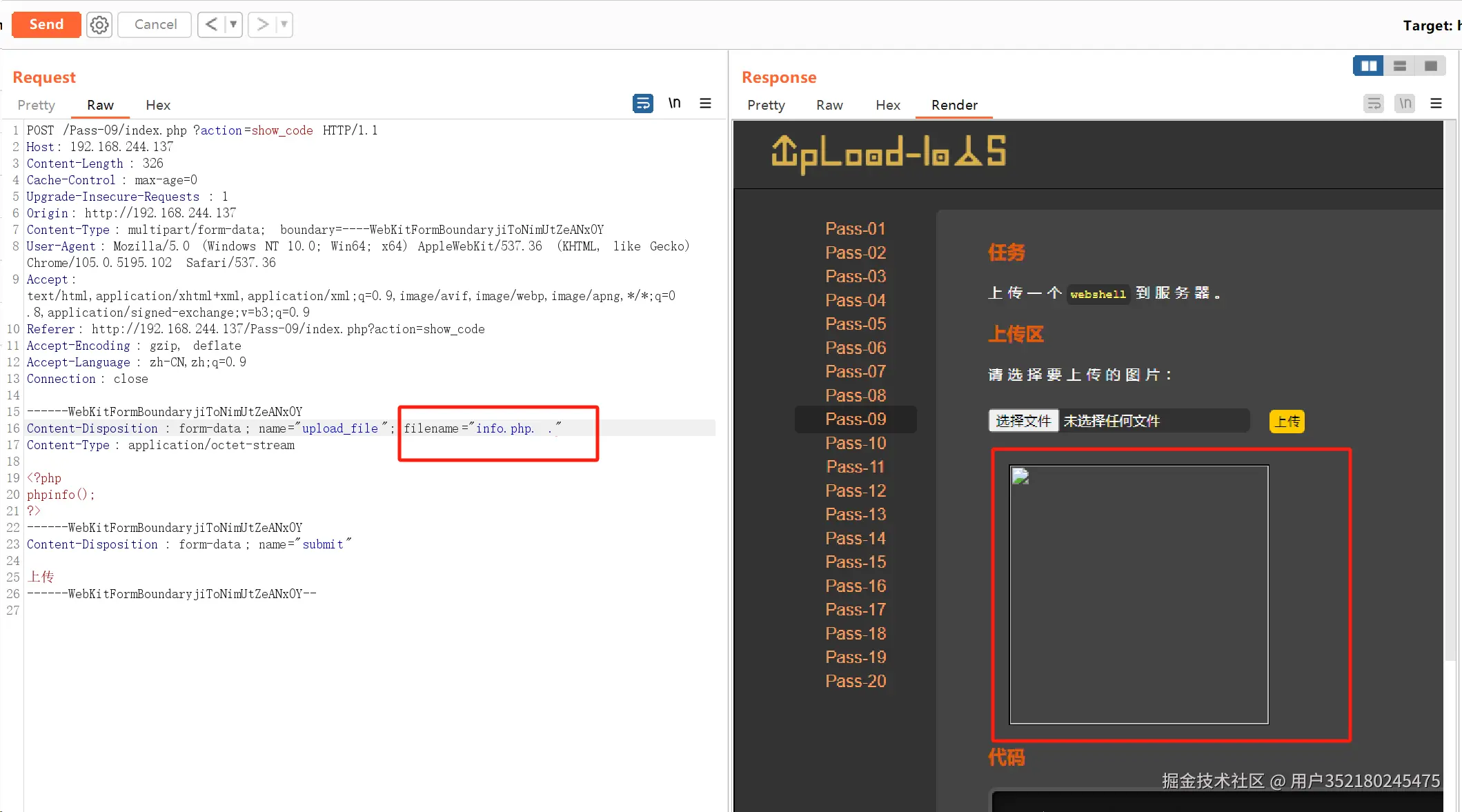
Task: Click the 选择文件 file chooser button
Action: click(1023, 421)
